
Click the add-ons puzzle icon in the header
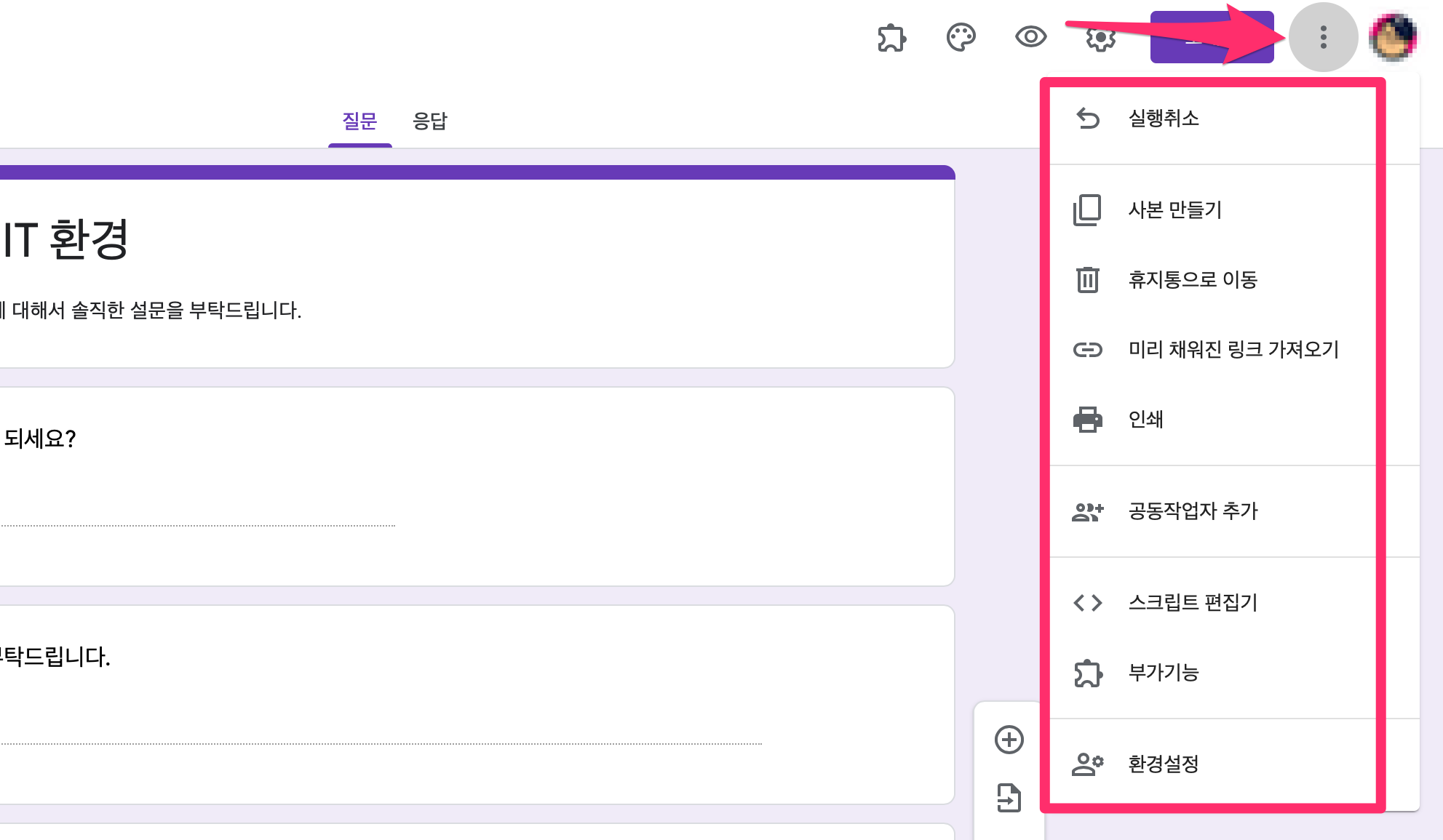[891, 38]
